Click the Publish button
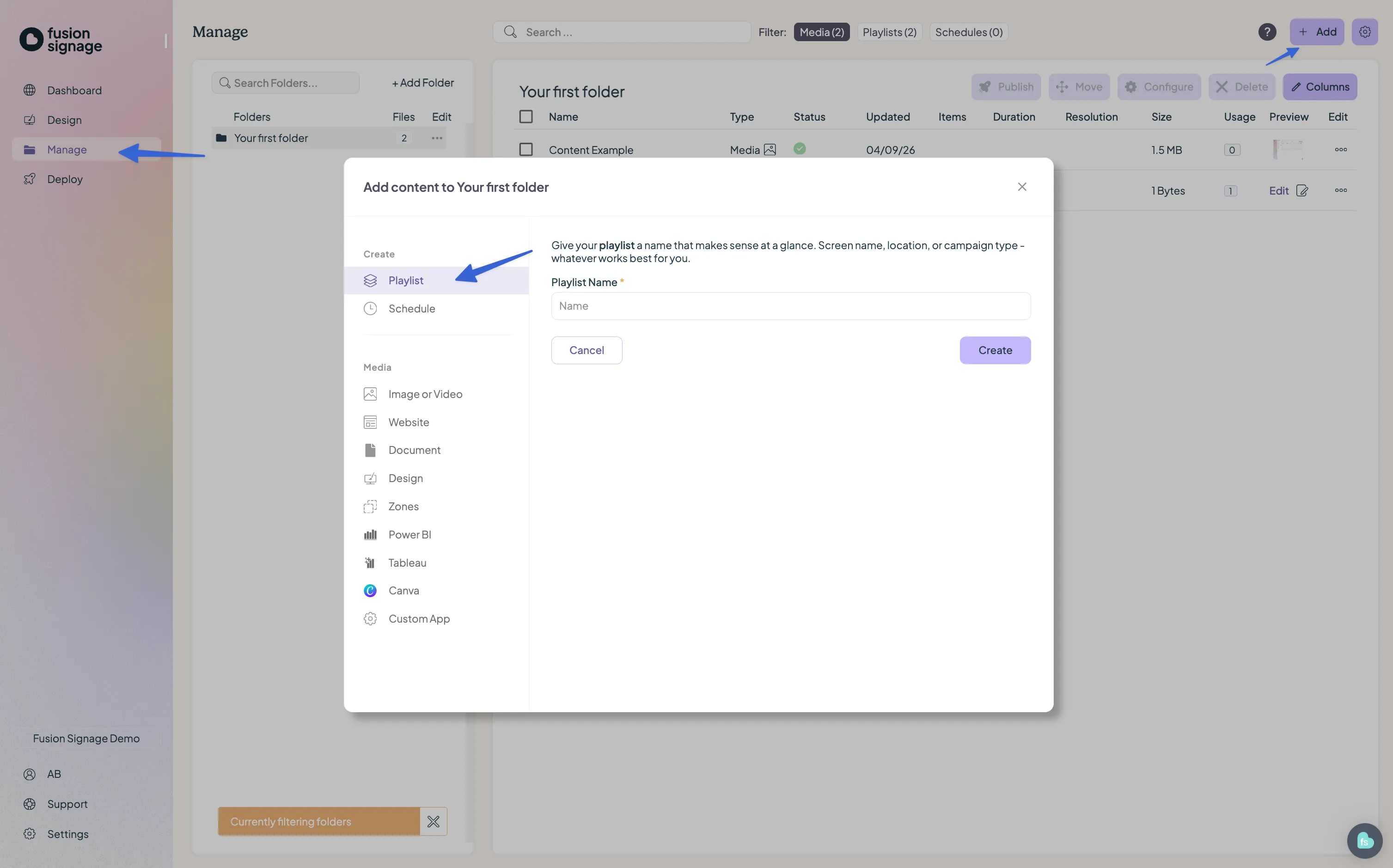The width and height of the screenshot is (1393, 868). 1006,87
